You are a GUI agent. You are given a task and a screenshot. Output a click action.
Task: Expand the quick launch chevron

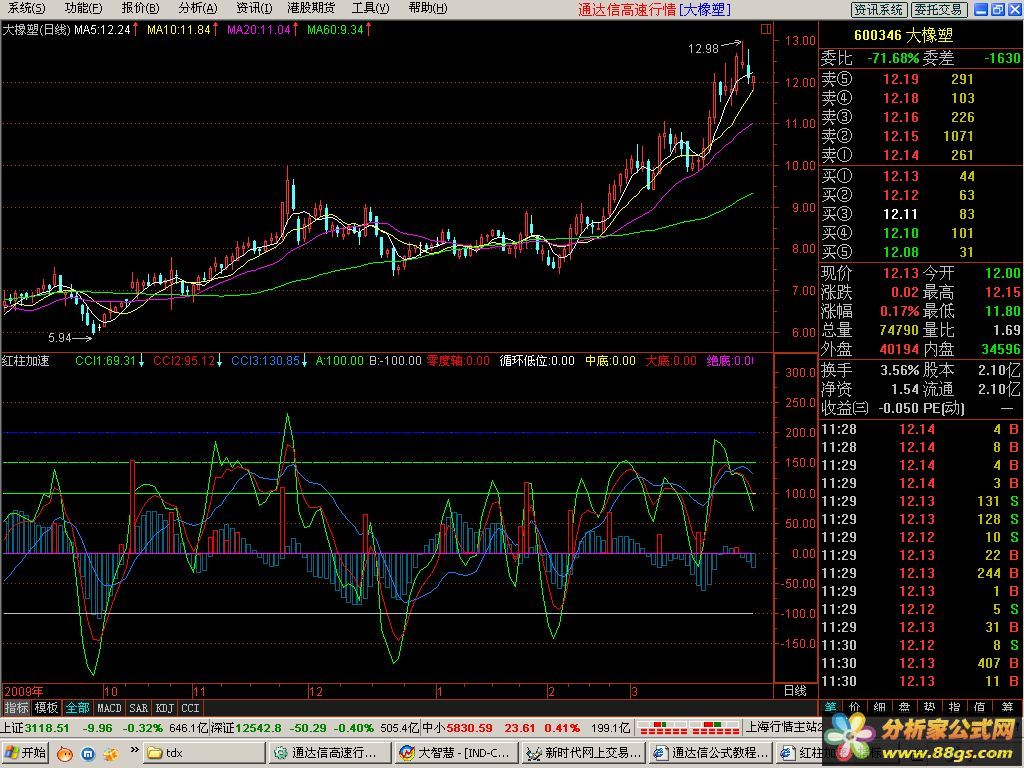pos(135,750)
